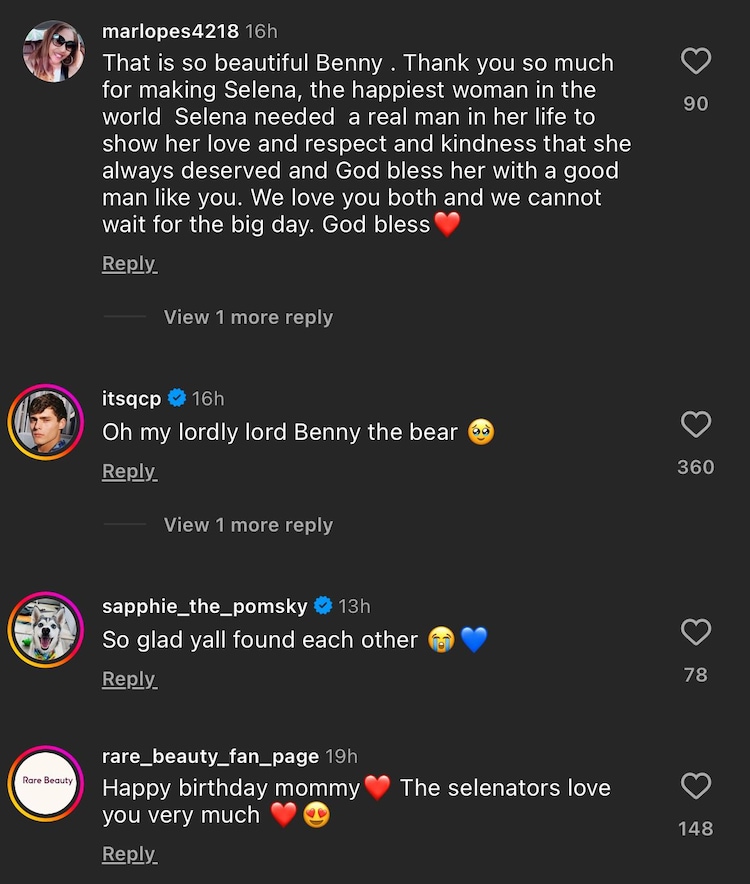Reply to itsqcp's comment
The width and height of the screenshot is (750, 884).
coord(129,470)
